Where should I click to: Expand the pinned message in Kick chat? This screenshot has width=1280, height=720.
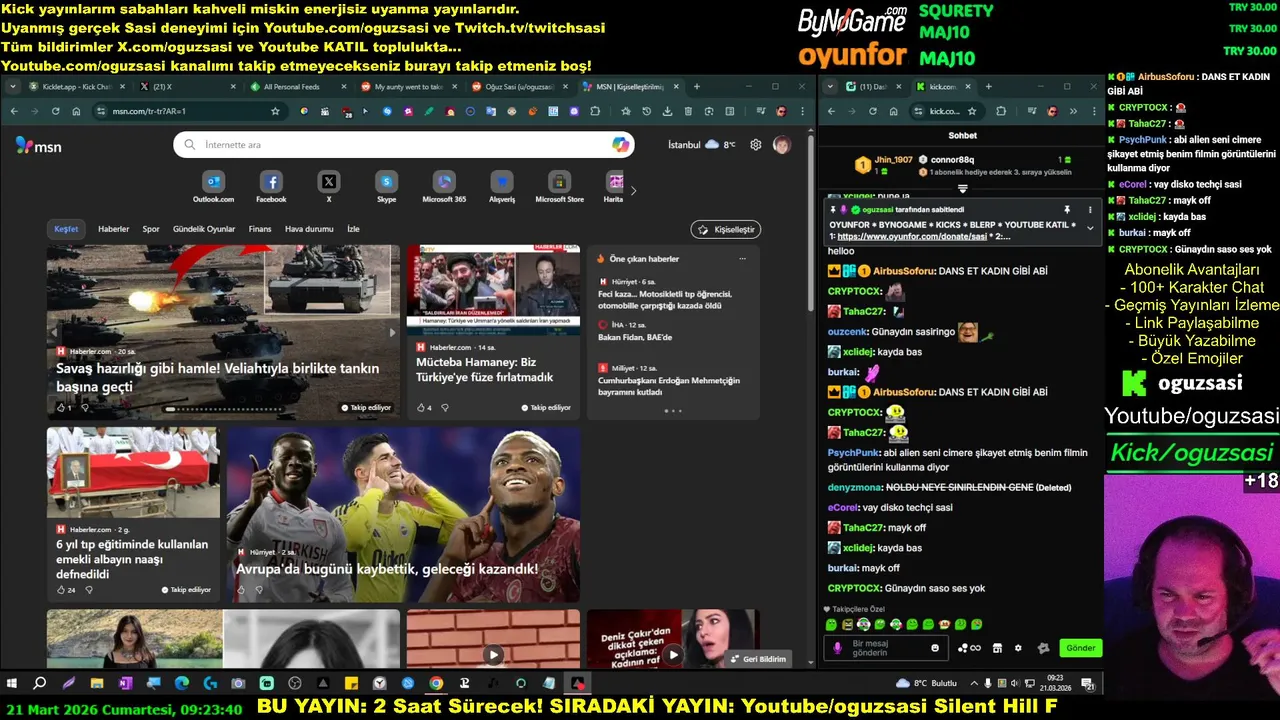[1090, 228]
